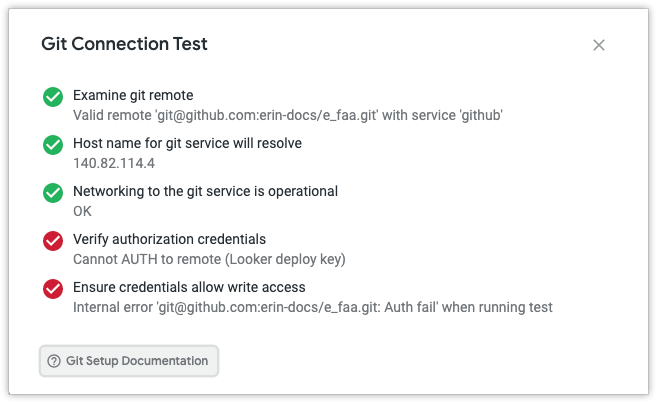This screenshot has height=403, width=657.
Task: Select the Examine git remote heading
Action: [x=133, y=96]
